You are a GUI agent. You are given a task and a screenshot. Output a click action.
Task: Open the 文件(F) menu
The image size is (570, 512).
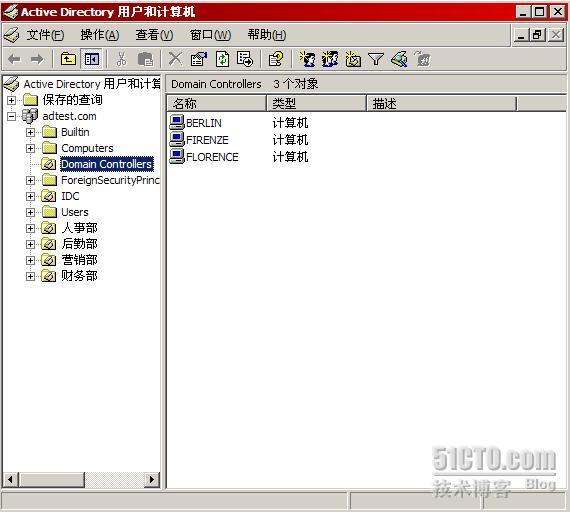click(45, 35)
